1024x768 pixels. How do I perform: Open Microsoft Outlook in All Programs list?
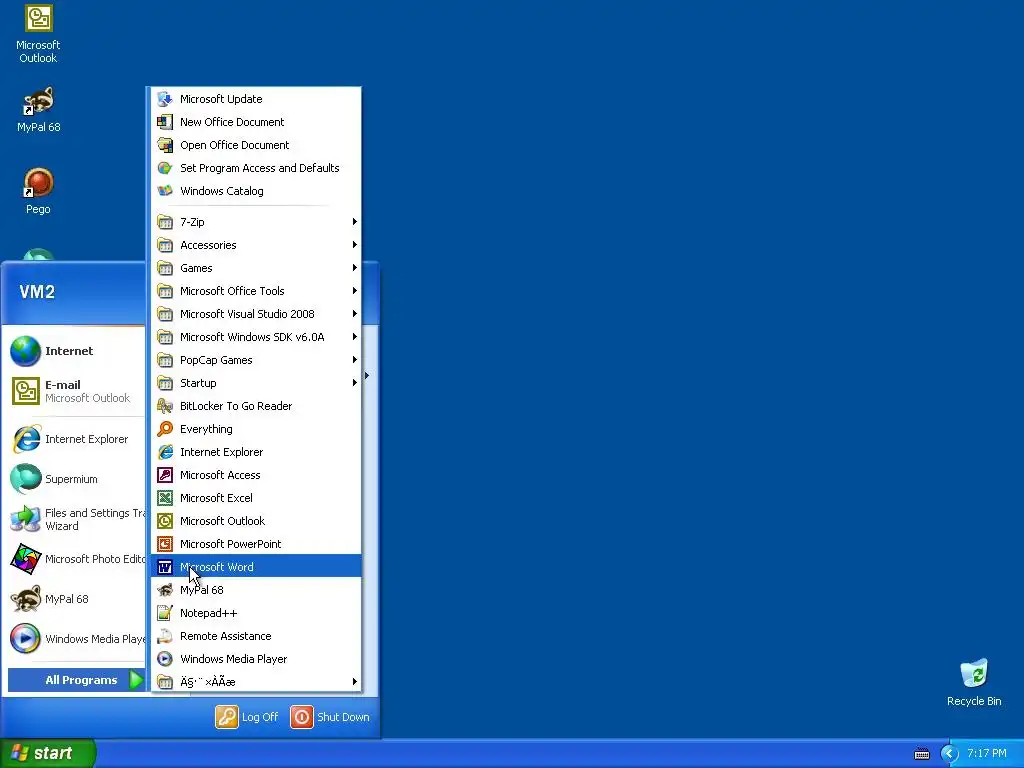[x=255, y=521]
